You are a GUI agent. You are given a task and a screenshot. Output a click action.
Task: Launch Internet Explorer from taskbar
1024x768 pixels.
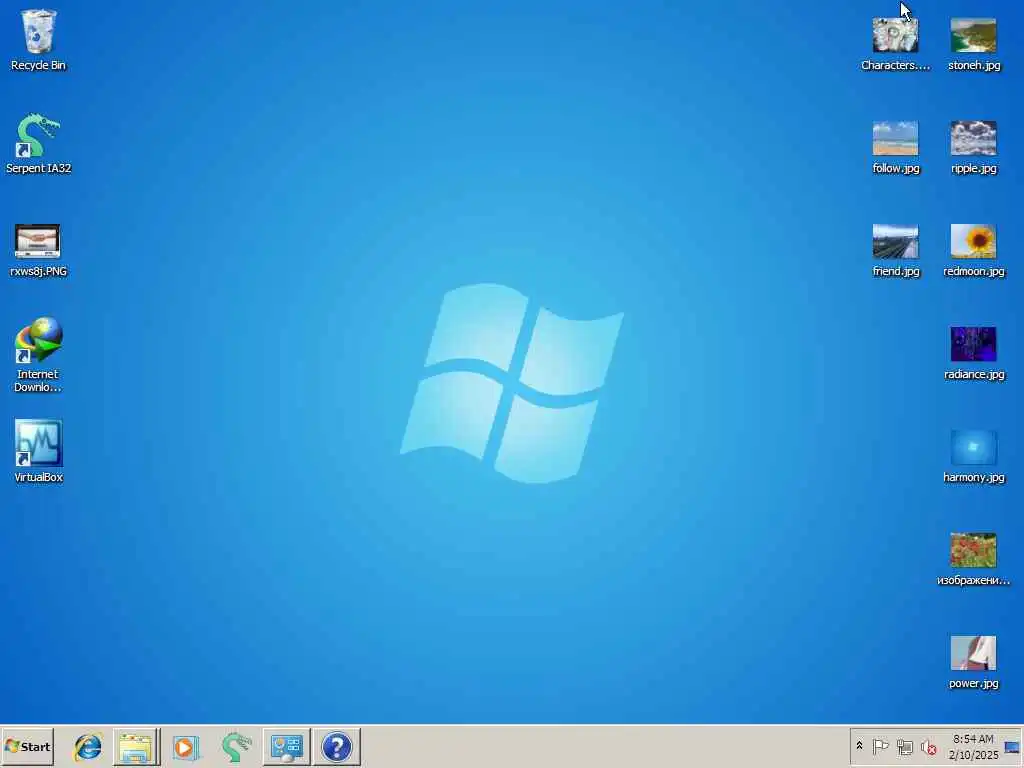[x=88, y=746]
